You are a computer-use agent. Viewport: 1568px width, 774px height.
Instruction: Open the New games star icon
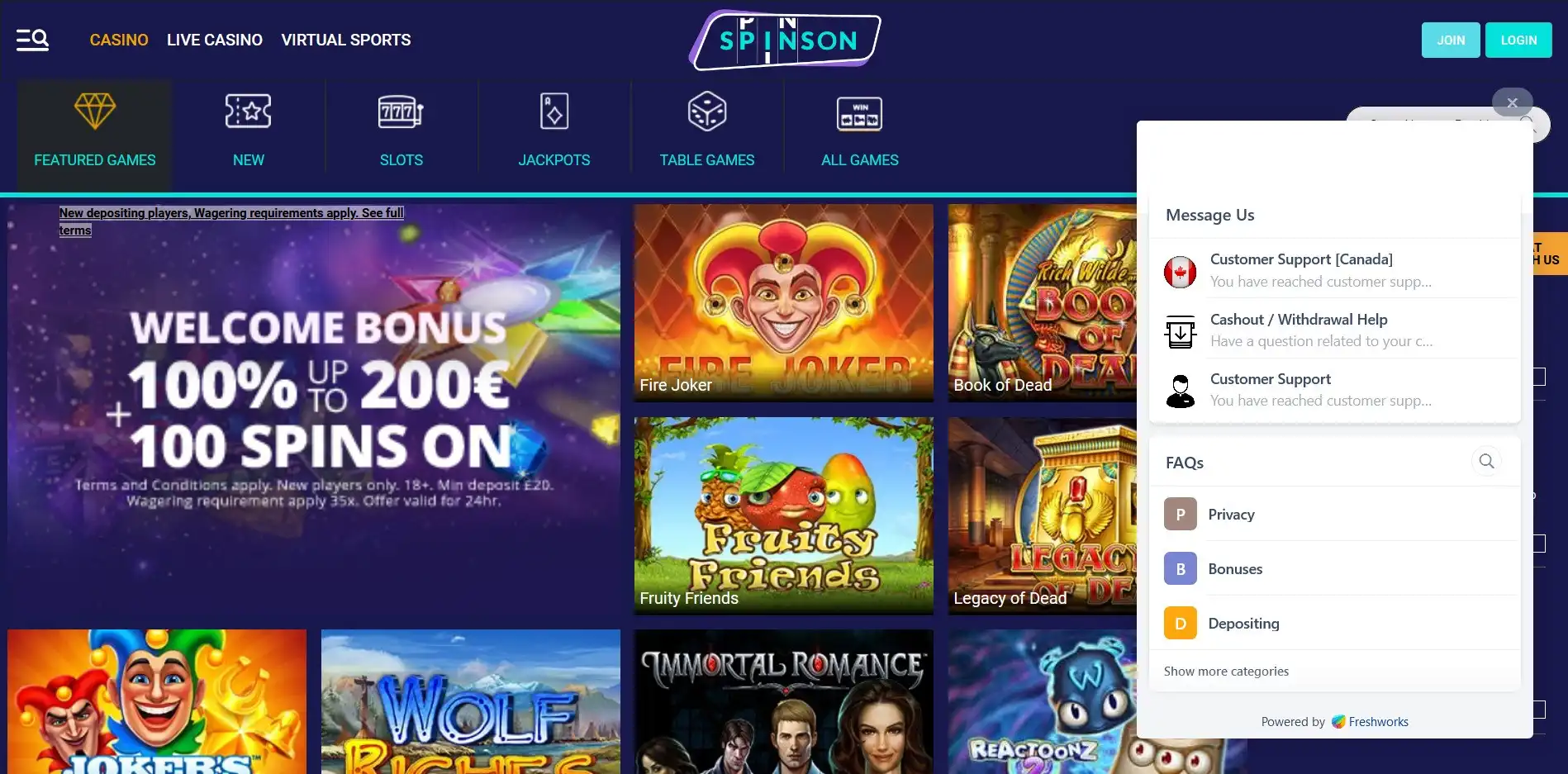(x=248, y=111)
